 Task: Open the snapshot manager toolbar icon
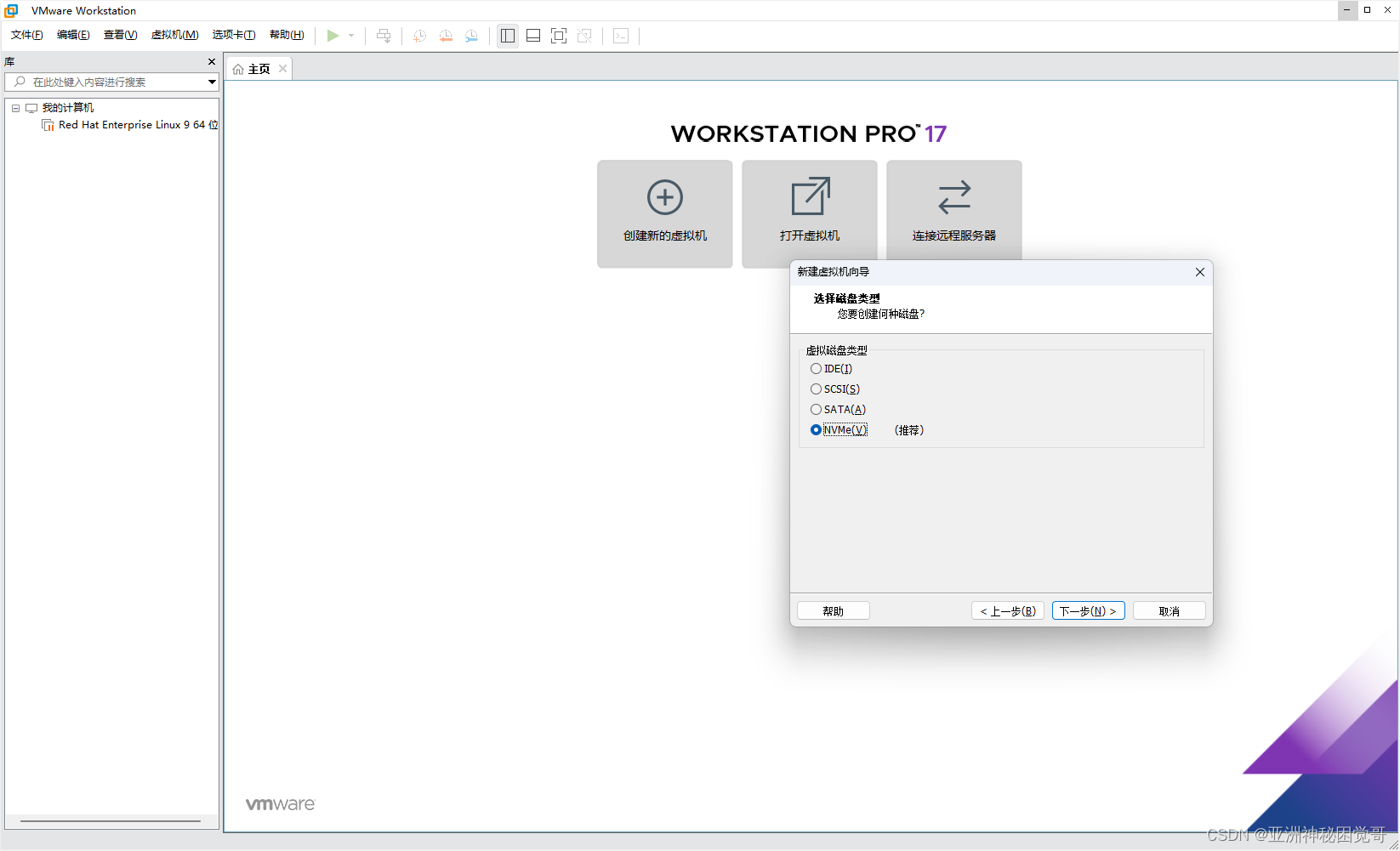click(x=471, y=36)
